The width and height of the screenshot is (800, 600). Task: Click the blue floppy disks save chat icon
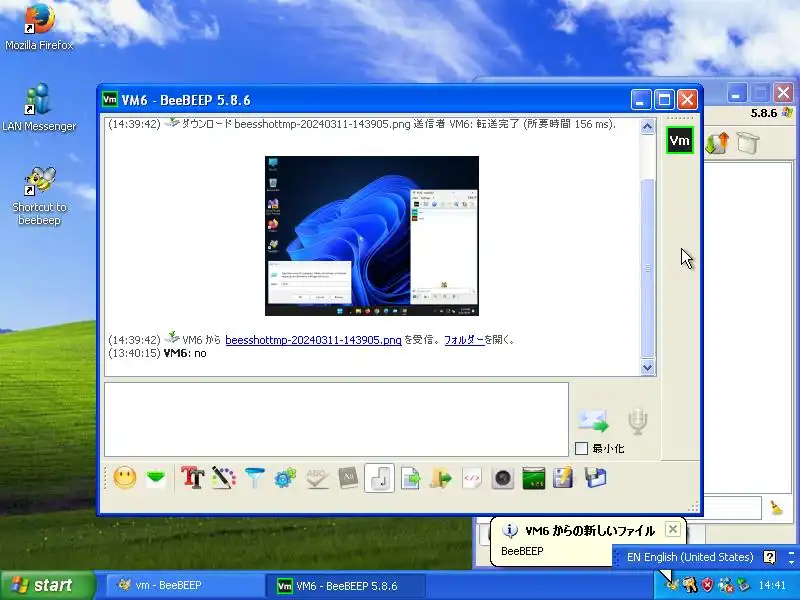point(595,479)
